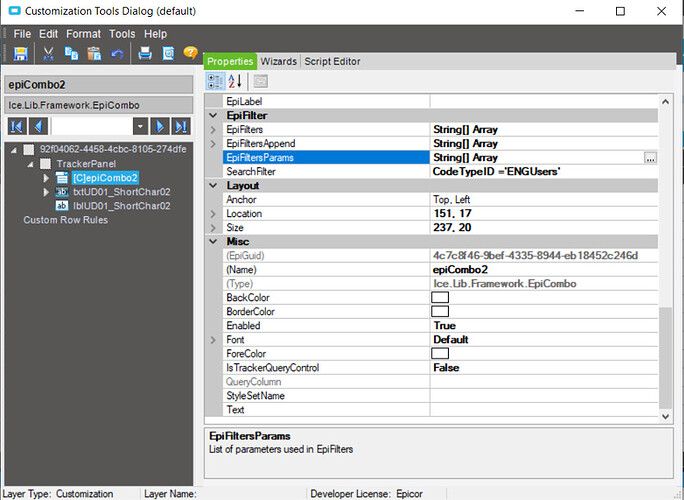Collapse the EpiFilter category
Screen dimensions: 684x500
[213, 116]
